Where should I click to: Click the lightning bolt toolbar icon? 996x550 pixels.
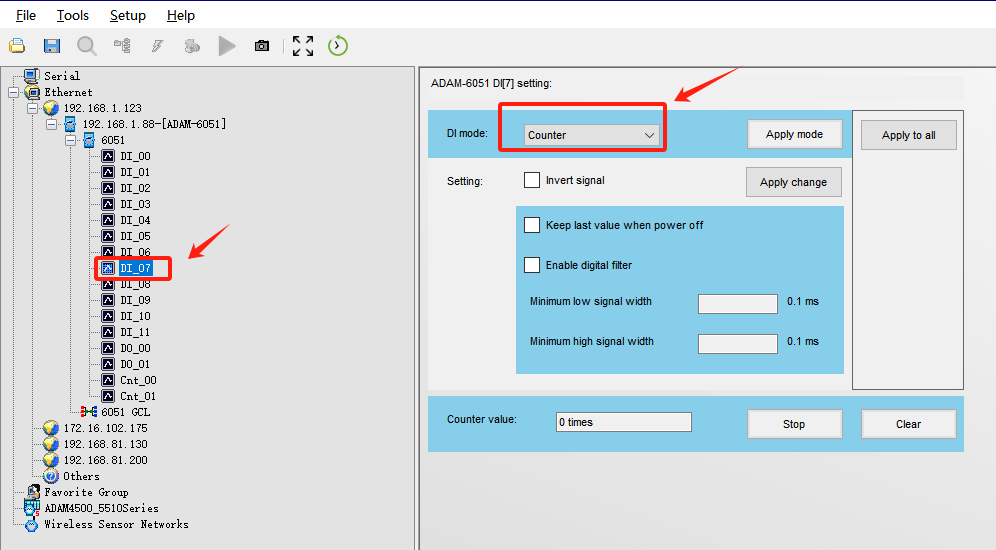pos(157,46)
